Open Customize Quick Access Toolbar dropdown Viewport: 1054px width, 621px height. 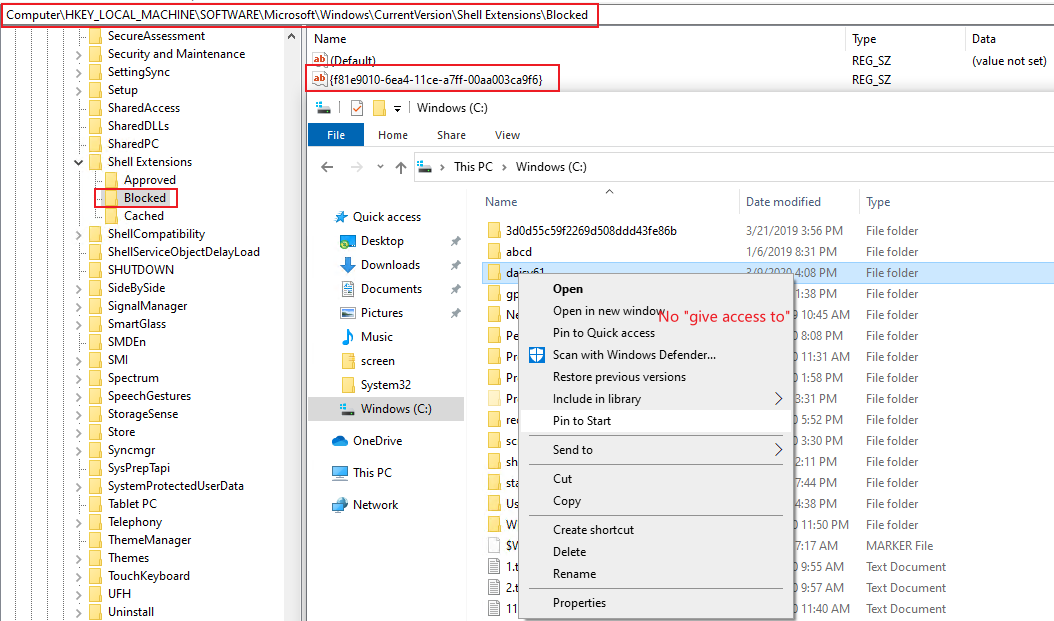pyautogui.click(x=397, y=108)
